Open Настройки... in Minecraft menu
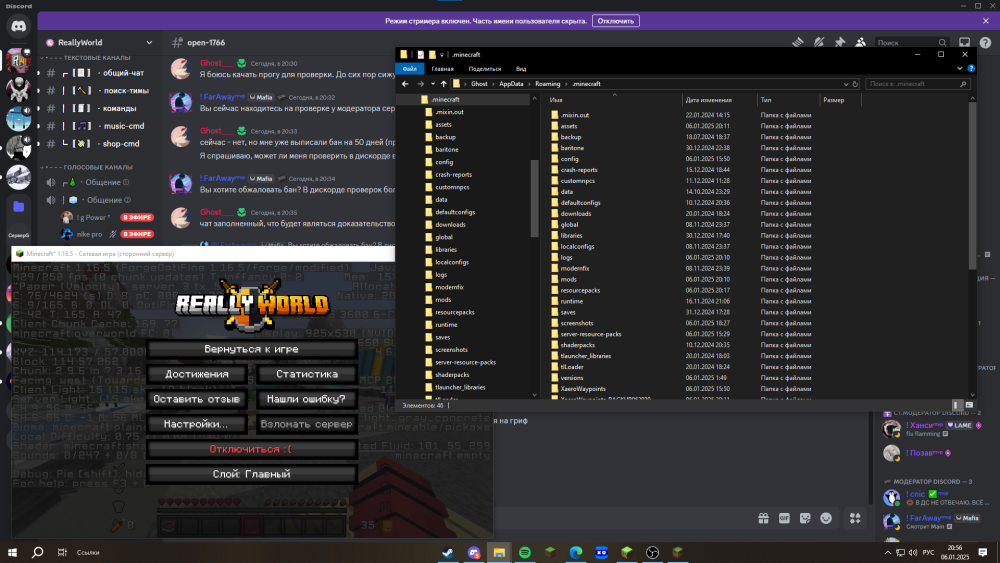The height and width of the screenshot is (563, 1000). (x=196, y=424)
